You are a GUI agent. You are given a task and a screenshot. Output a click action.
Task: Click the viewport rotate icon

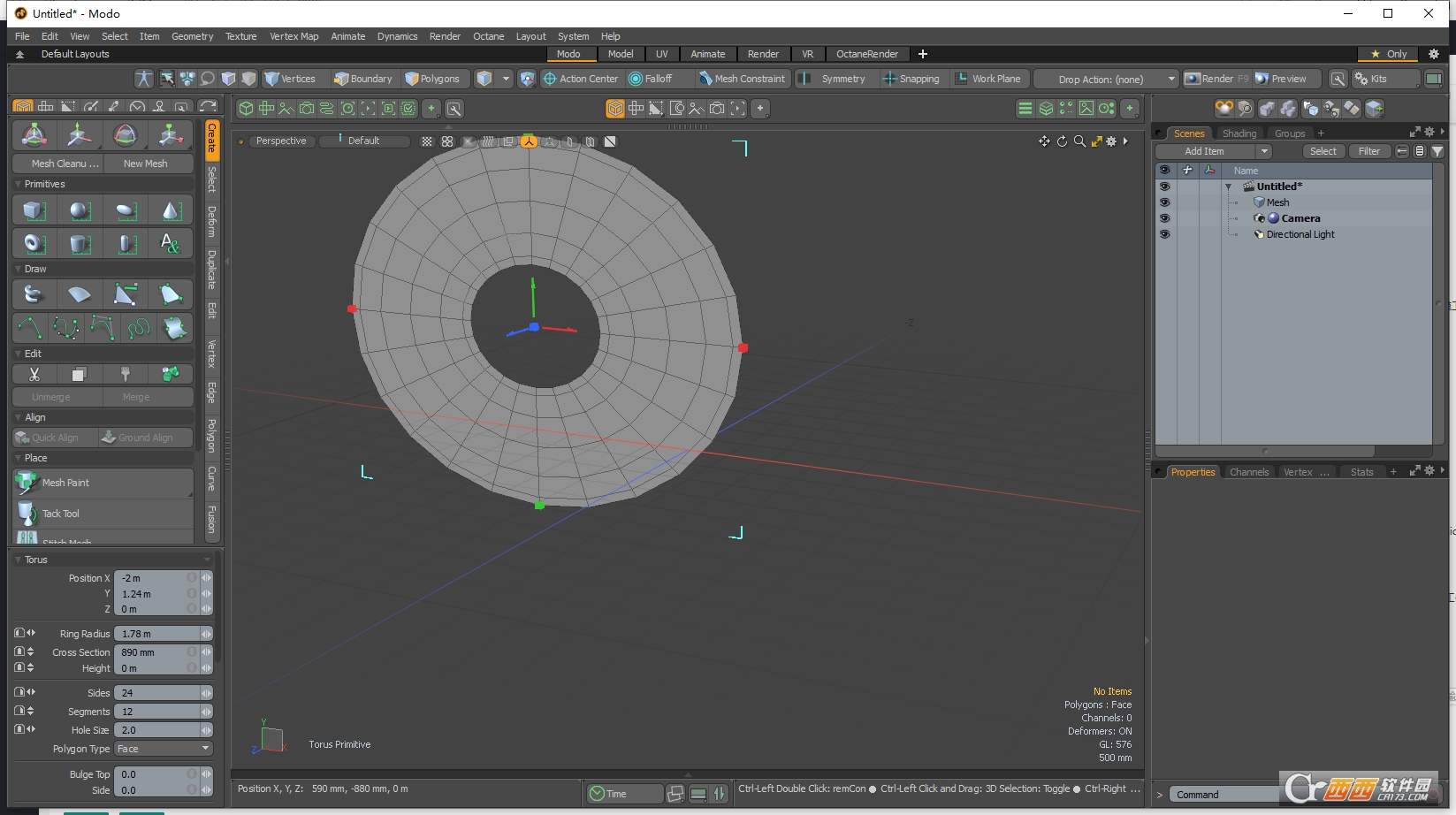pos(1062,141)
